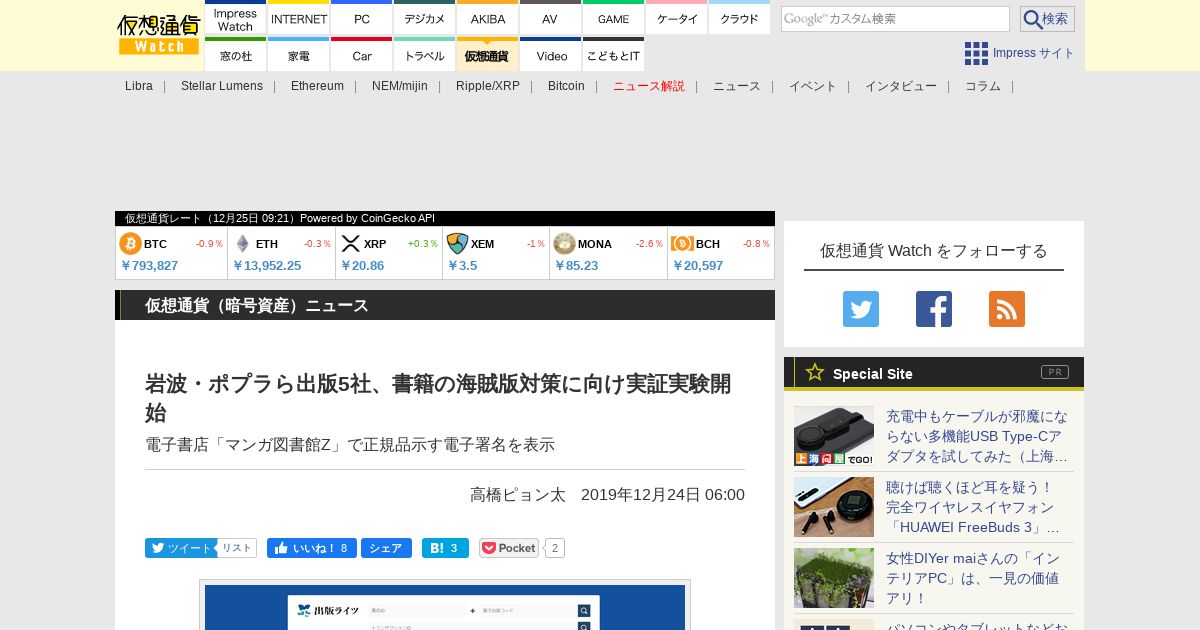Open the インテリアPC article thumbnail
The height and width of the screenshot is (630, 1200).
click(834, 578)
